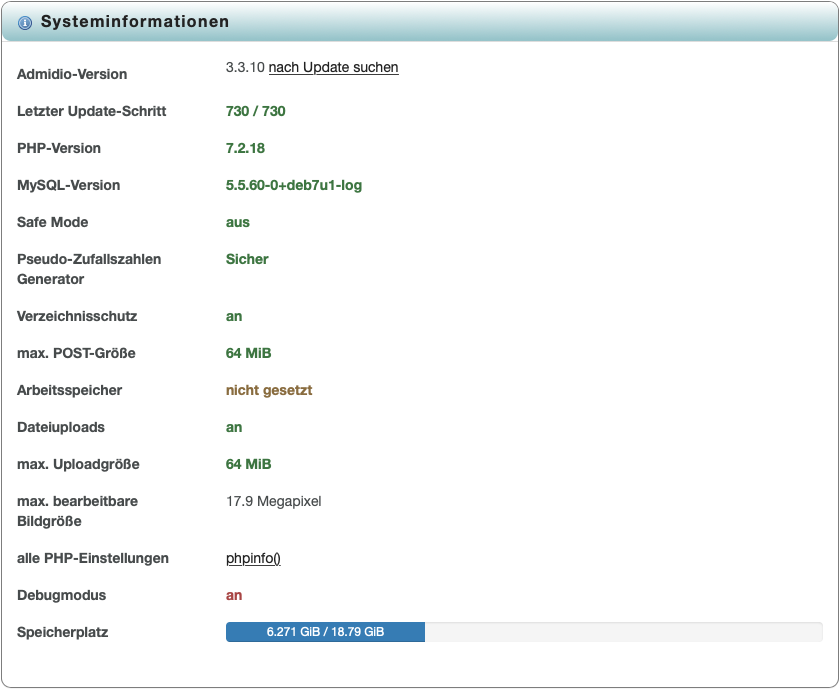Click the MySQL version value 5.5.60-0+deb7u1-log
This screenshot has height=693, width=840.
293,185
